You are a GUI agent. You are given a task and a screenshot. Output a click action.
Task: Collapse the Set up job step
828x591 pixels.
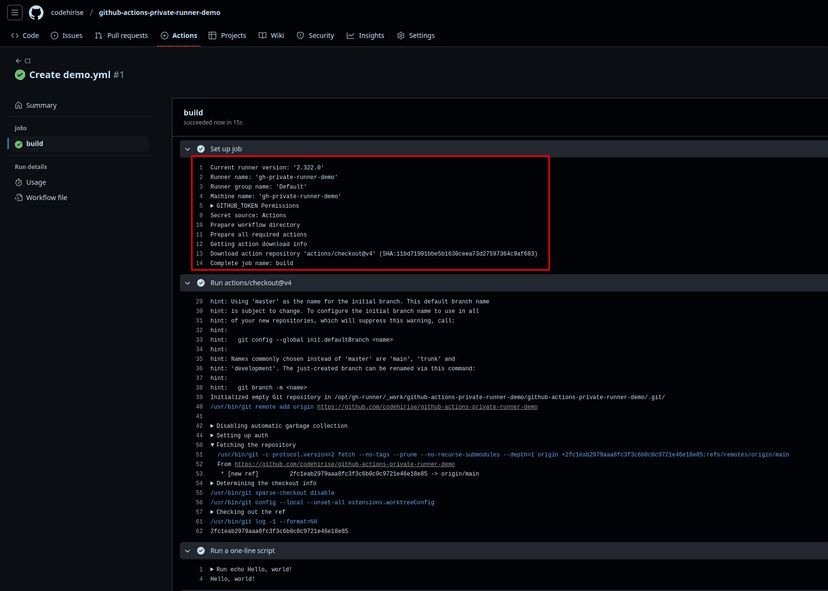pos(188,148)
